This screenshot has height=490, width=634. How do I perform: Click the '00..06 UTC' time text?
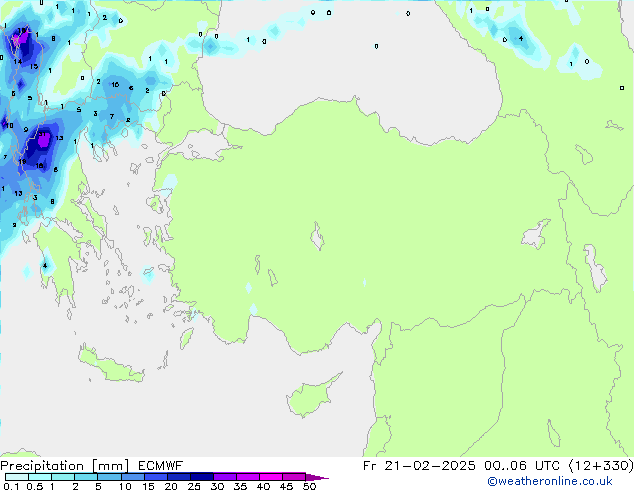[522, 466]
